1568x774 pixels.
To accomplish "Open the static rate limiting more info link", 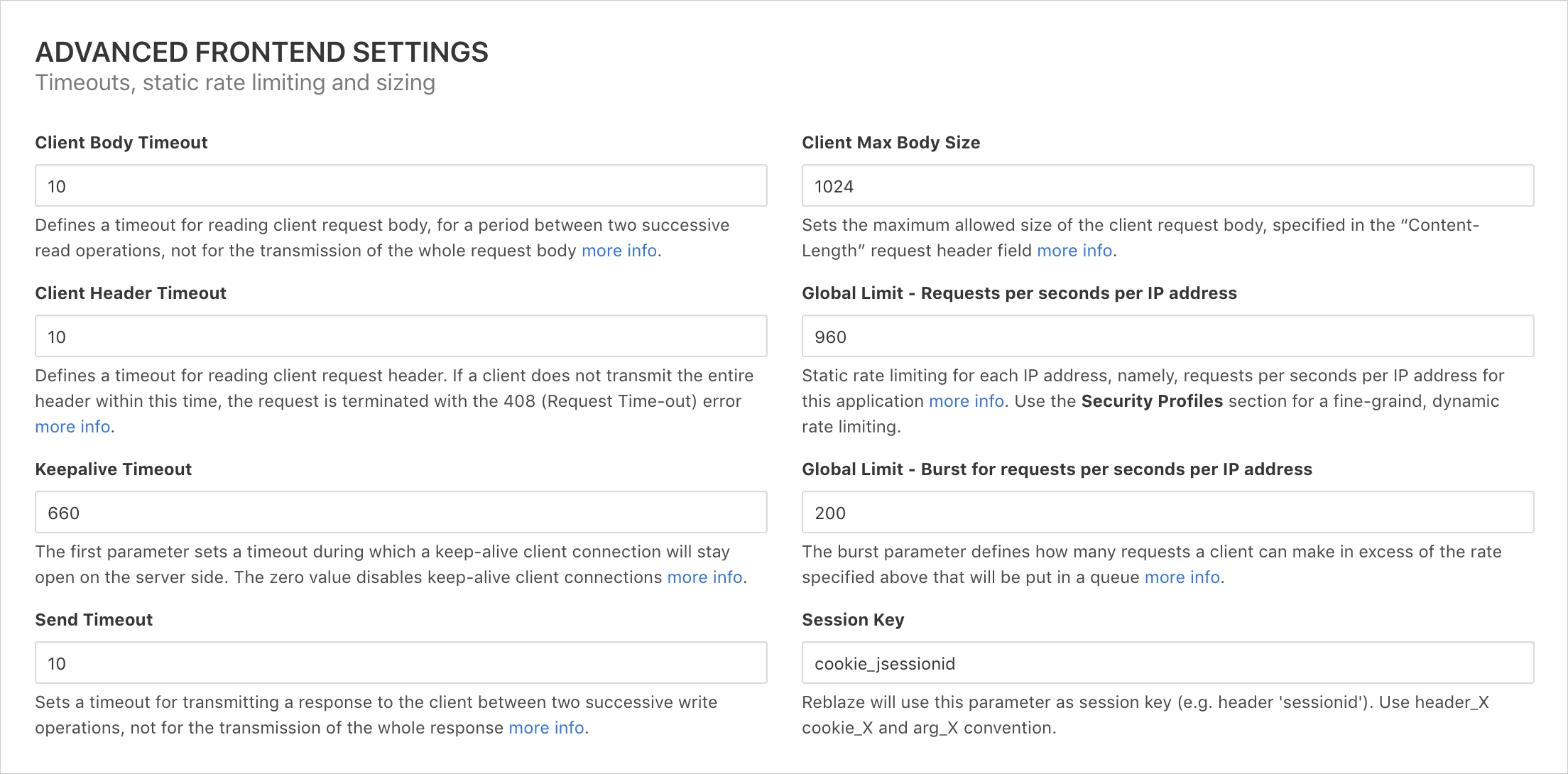I will pos(966,401).
